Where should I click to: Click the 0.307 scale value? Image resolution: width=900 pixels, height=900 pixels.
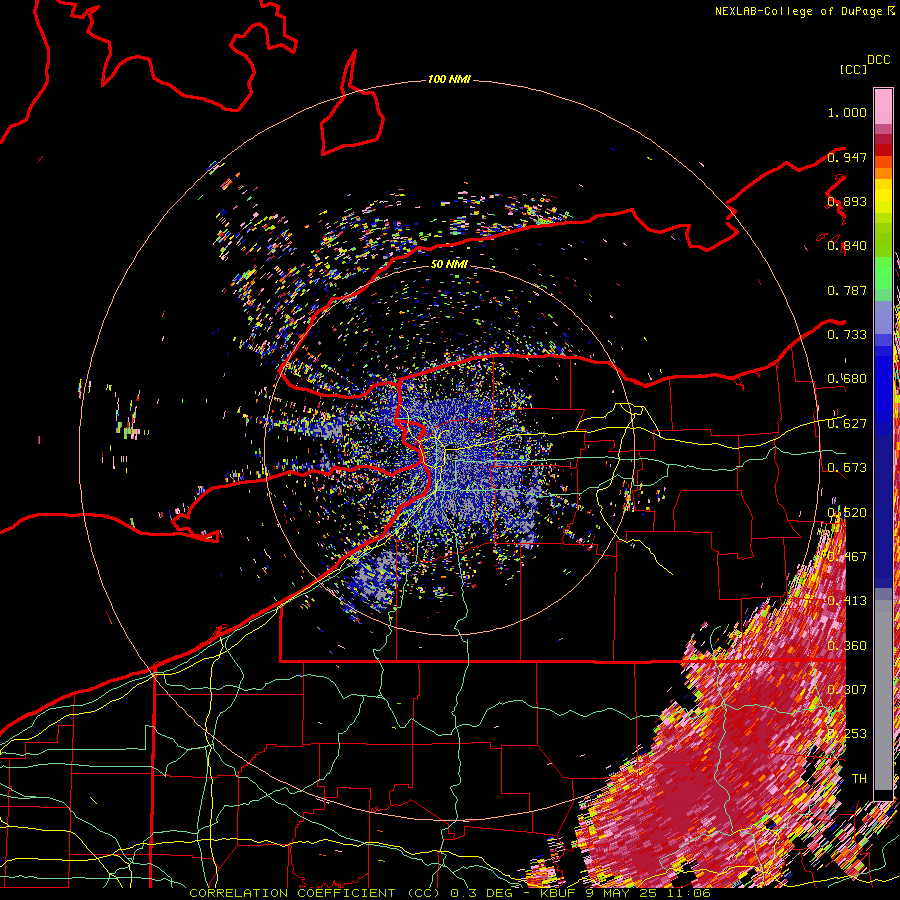847,689
